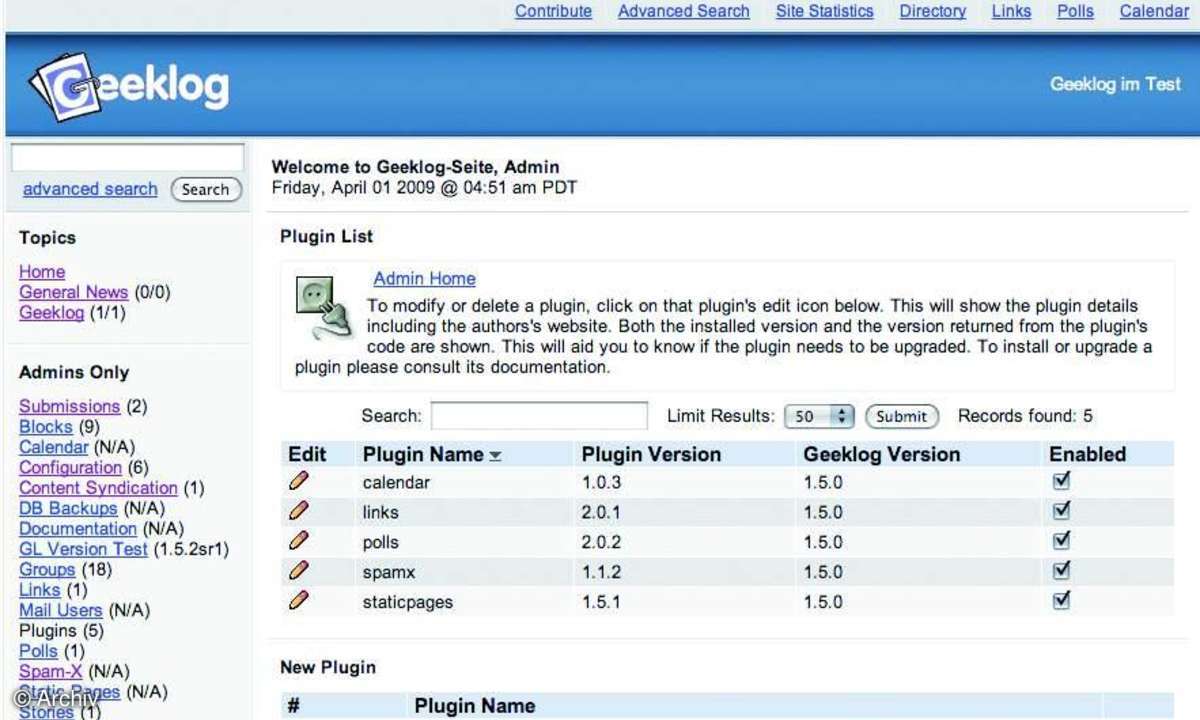Screen dimensions: 1200x720
Task: Click the Plugin Version column header
Action: (x=651, y=454)
